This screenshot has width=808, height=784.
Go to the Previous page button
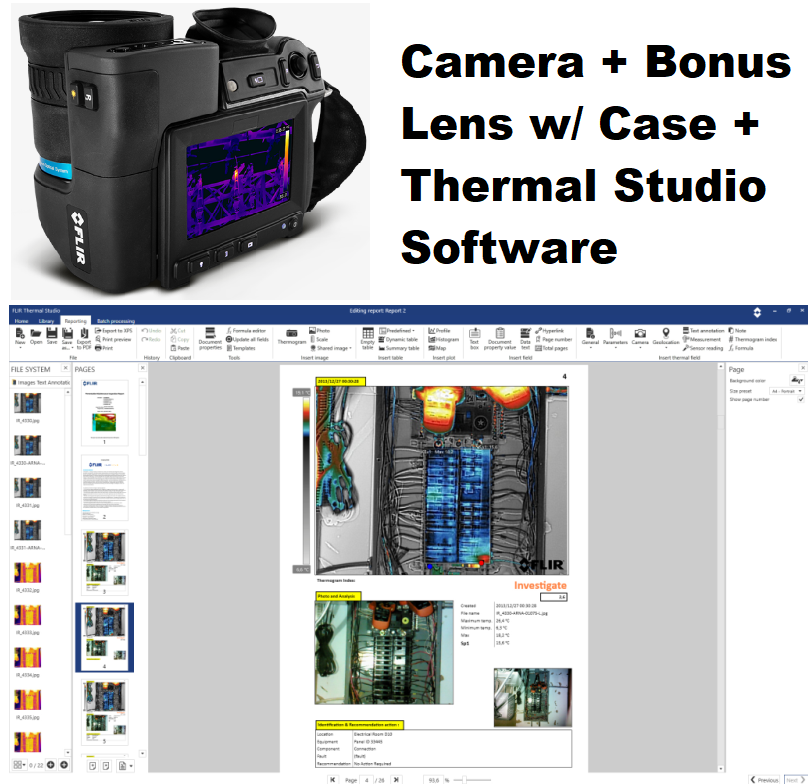pos(764,779)
